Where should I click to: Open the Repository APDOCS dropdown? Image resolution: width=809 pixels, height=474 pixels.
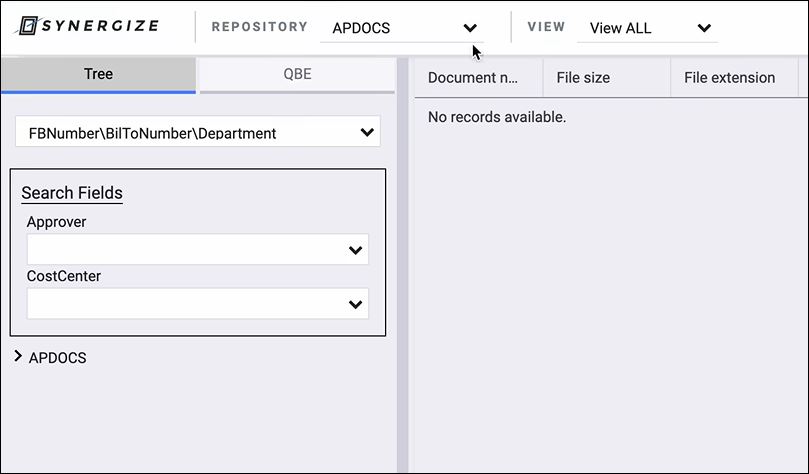click(401, 28)
